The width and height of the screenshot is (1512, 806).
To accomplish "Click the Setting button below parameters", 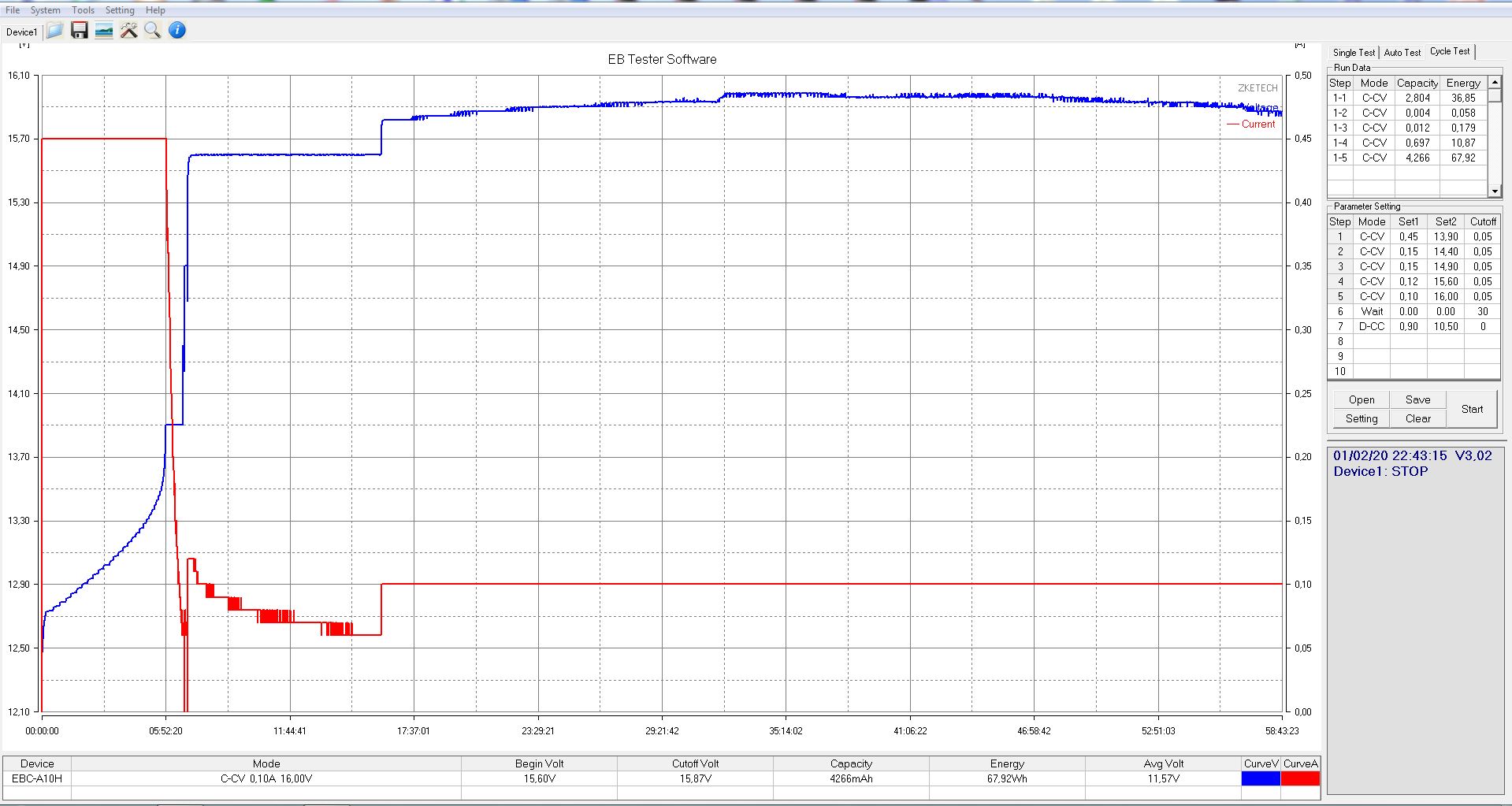I will (1361, 418).
